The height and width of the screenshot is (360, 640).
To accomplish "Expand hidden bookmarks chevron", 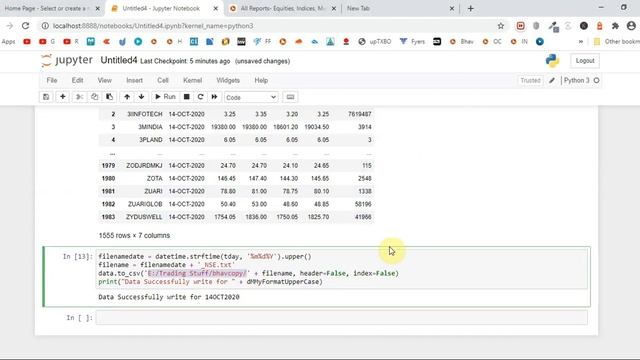I will pos(580,42).
